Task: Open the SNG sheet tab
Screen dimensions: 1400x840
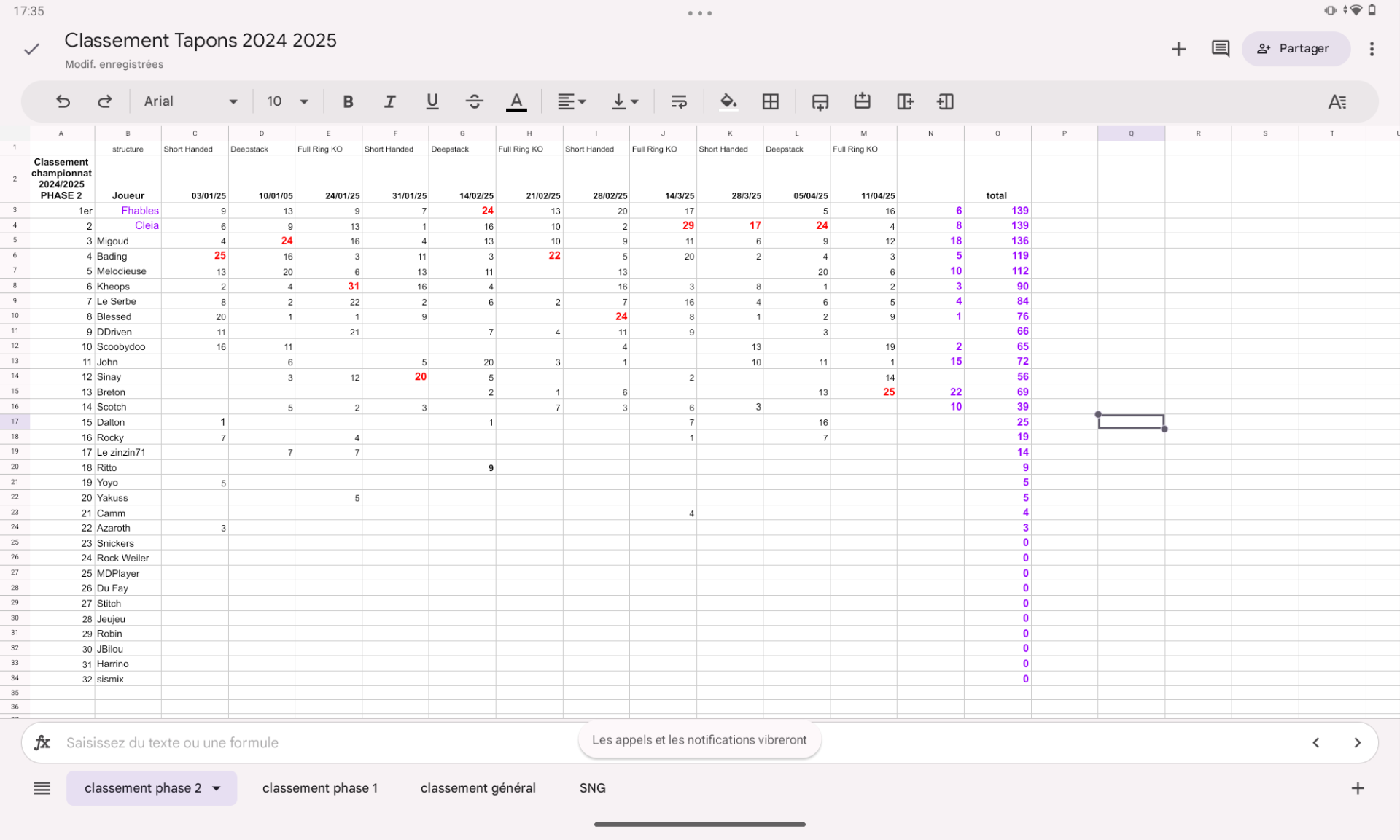Action: (x=592, y=788)
